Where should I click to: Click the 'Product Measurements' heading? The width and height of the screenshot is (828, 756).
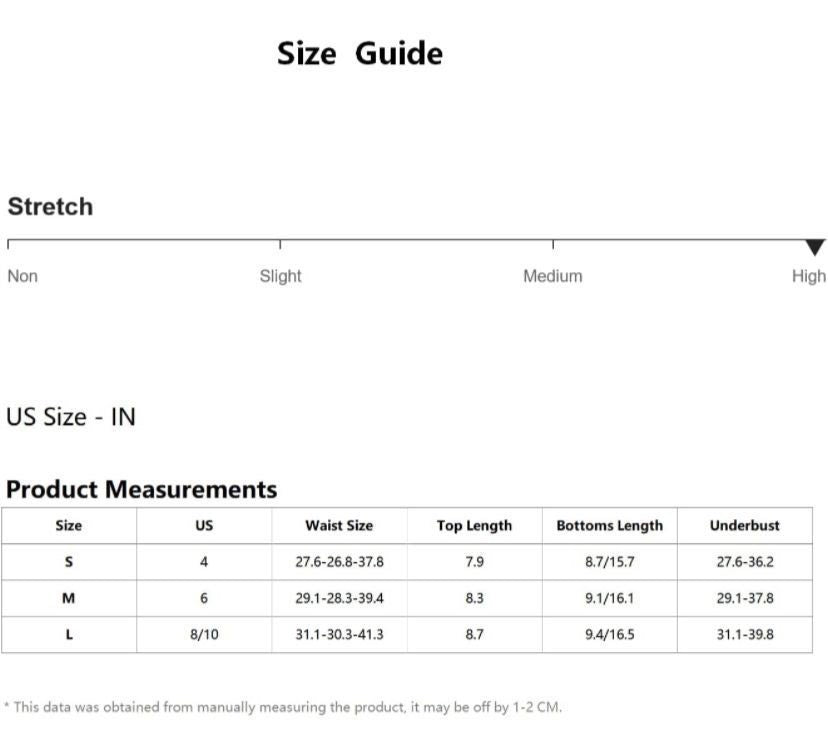pyautogui.click(x=141, y=490)
